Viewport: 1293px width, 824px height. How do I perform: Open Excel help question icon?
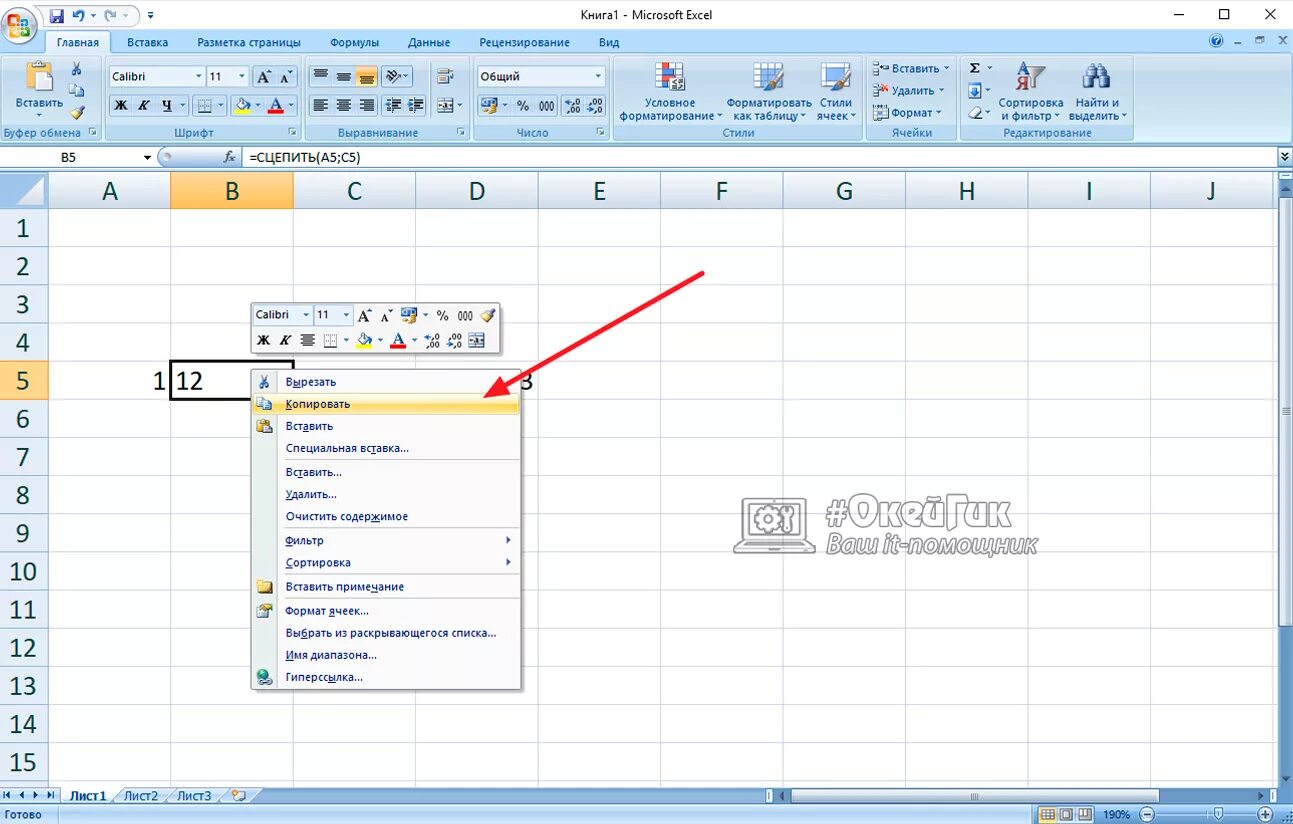pyautogui.click(x=1216, y=42)
